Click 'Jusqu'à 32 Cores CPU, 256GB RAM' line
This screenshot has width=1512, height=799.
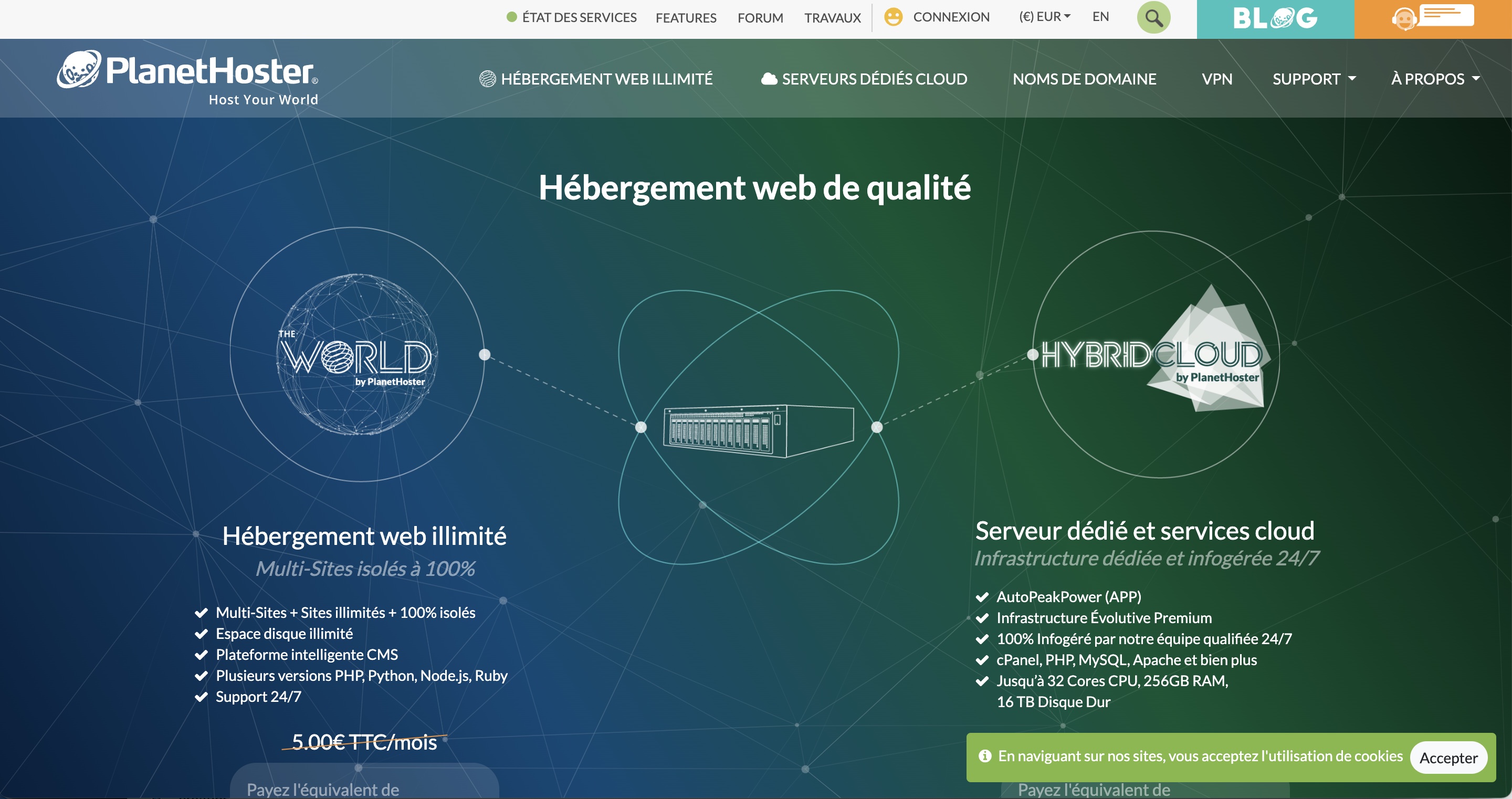[1112, 681]
